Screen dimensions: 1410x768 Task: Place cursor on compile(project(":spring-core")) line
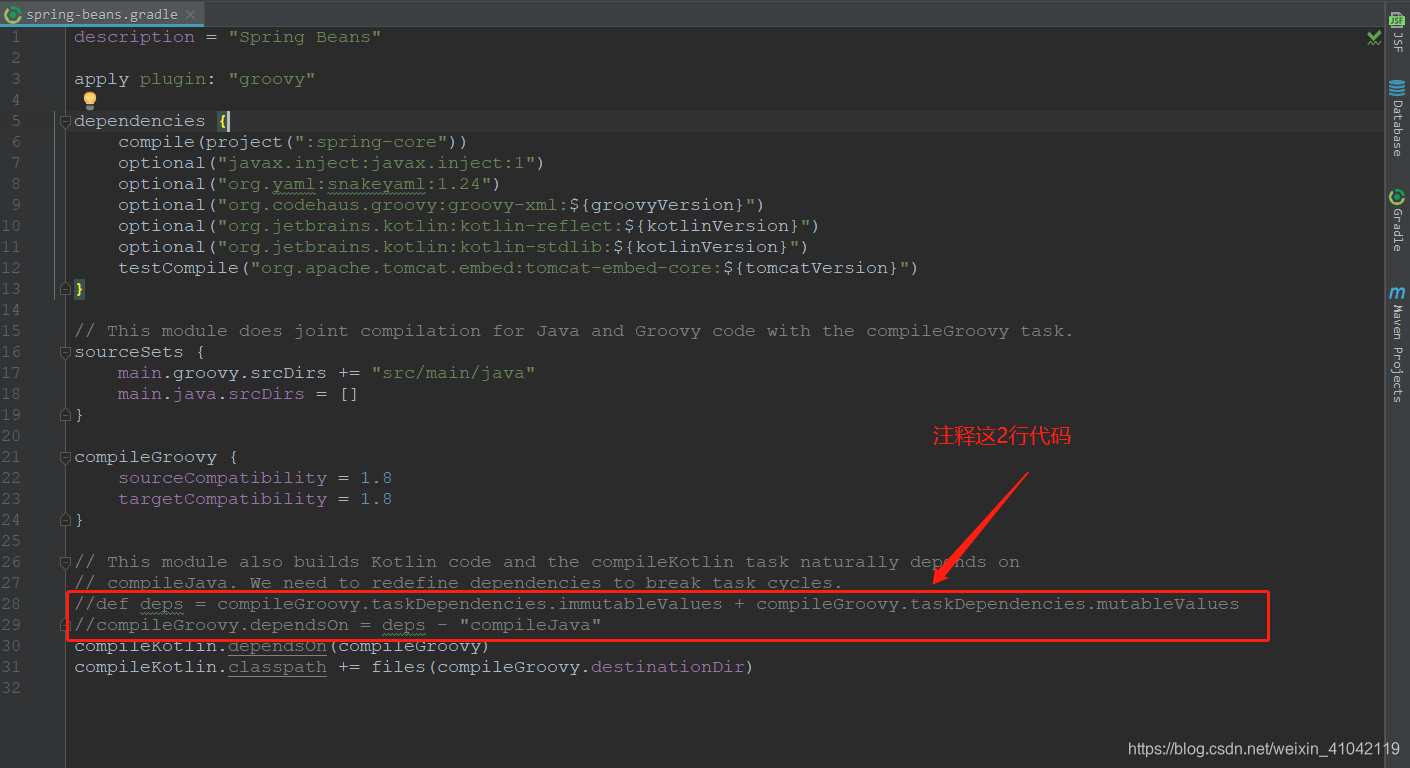(292, 142)
